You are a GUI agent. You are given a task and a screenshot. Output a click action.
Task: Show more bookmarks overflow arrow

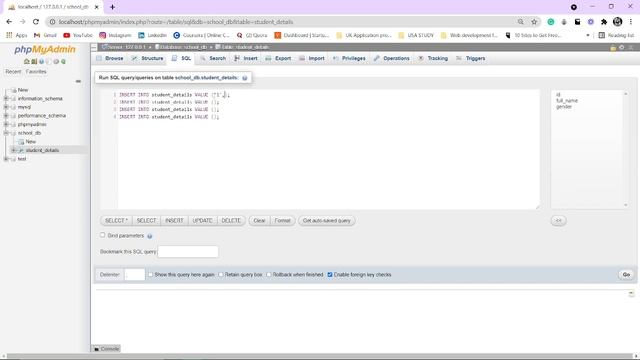588,36
